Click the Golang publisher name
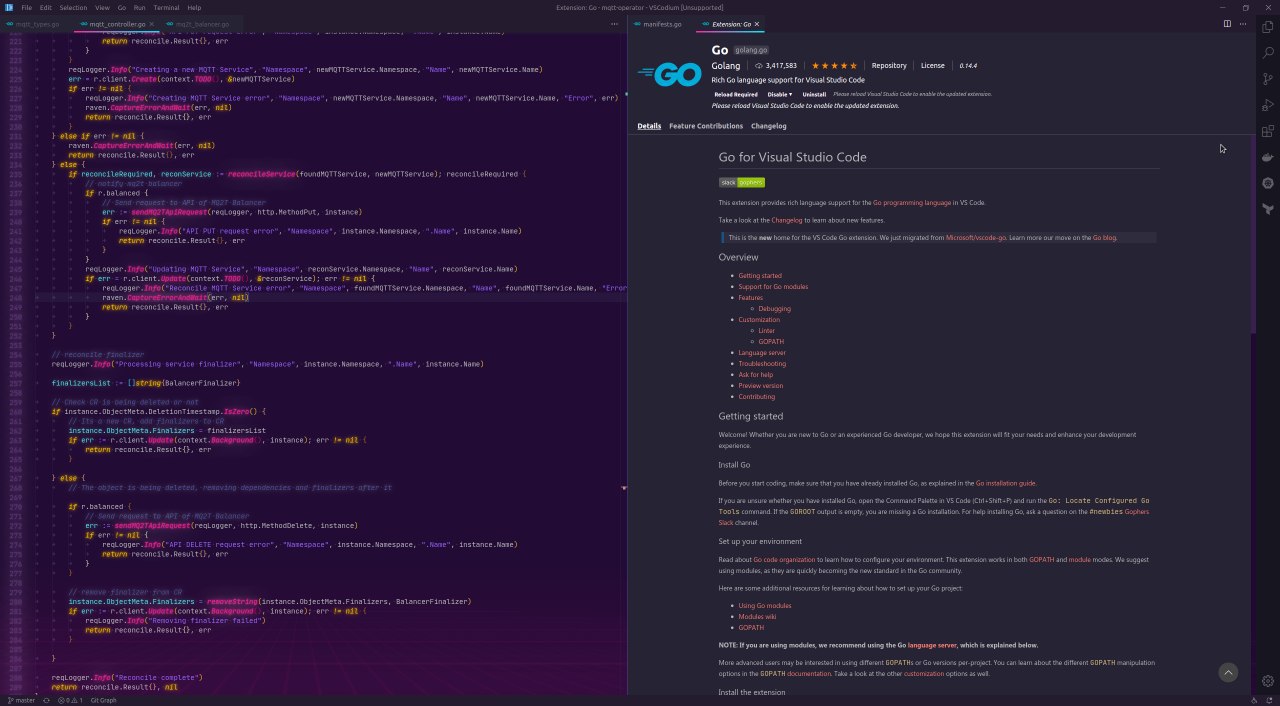Viewport: 1280px width, 706px height. tap(726, 66)
